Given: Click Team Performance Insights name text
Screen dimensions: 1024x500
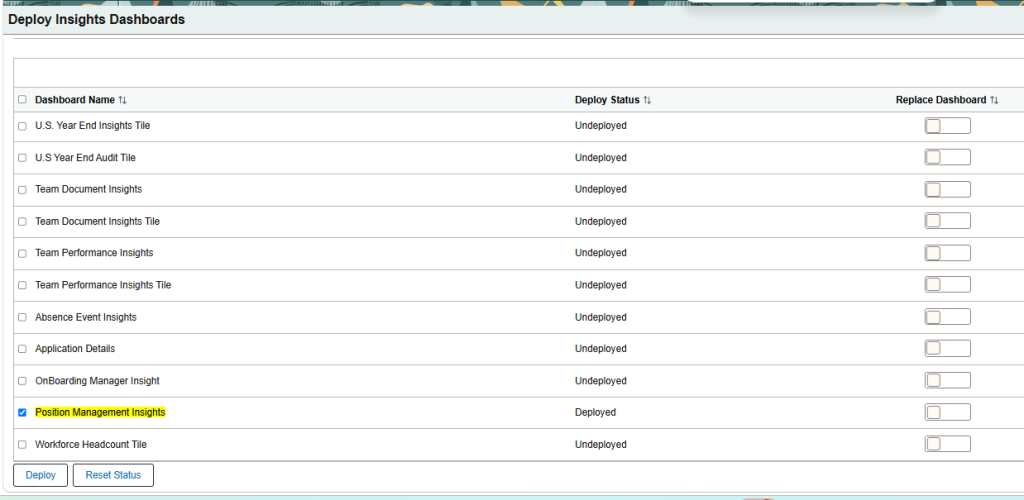Looking at the screenshot, I should click(x=94, y=253).
